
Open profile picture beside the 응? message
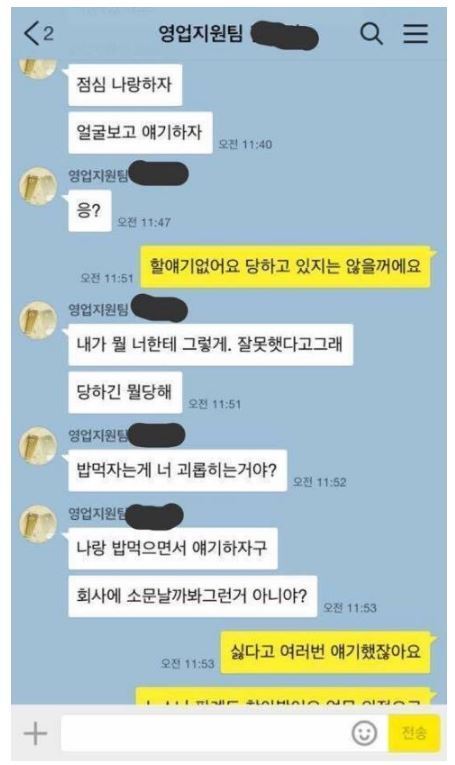pyautogui.click(x=38, y=186)
